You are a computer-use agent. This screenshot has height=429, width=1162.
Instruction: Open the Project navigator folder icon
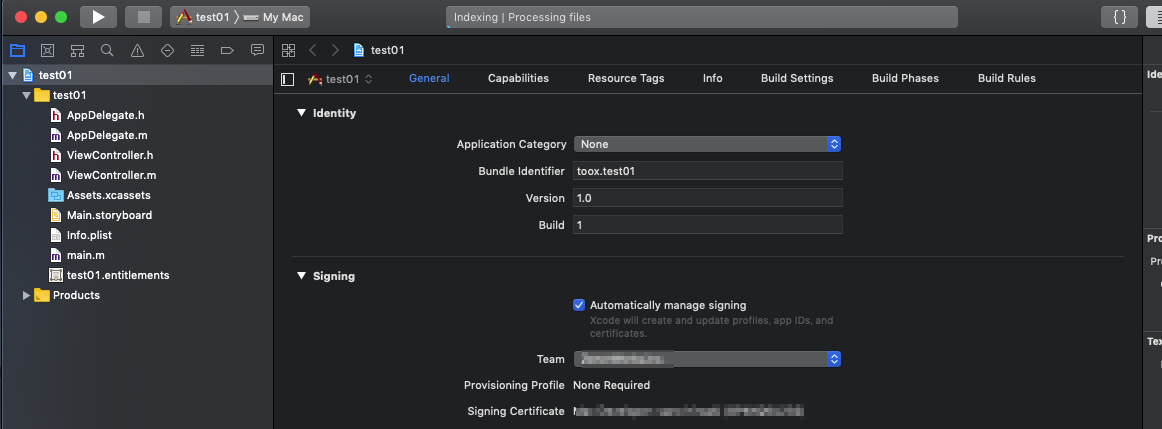click(17, 50)
